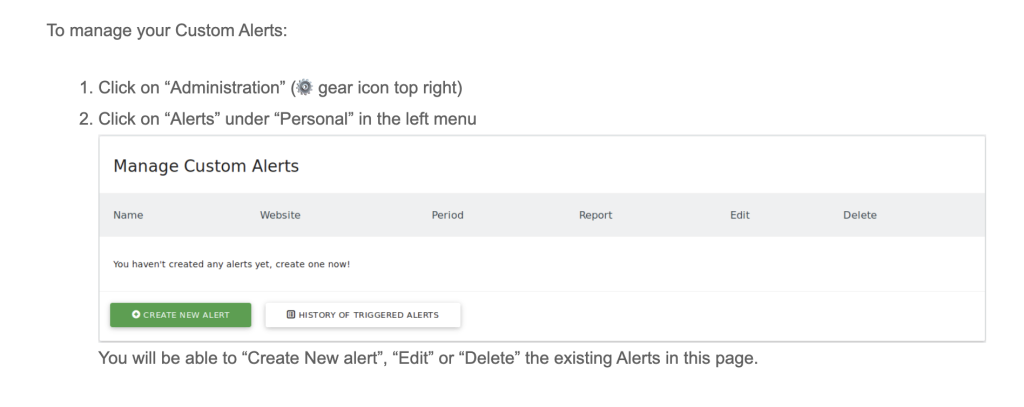
Task: Click step 2 about Alerts under Personal
Action: pyautogui.click(x=287, y=118)
